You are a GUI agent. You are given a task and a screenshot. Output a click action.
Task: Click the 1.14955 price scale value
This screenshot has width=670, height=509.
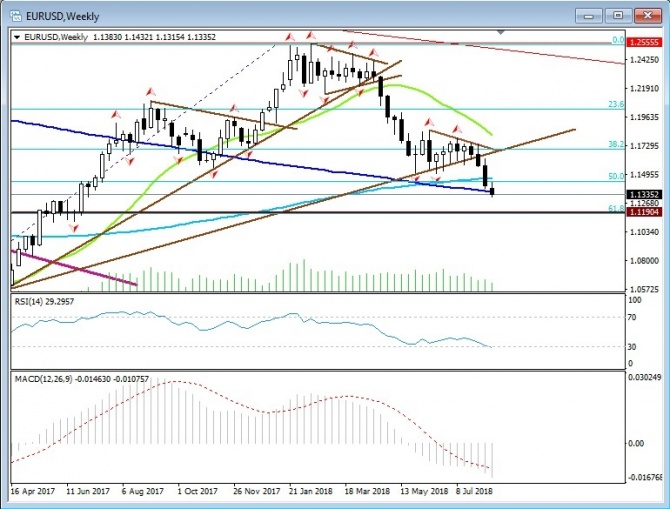(644, 175)
